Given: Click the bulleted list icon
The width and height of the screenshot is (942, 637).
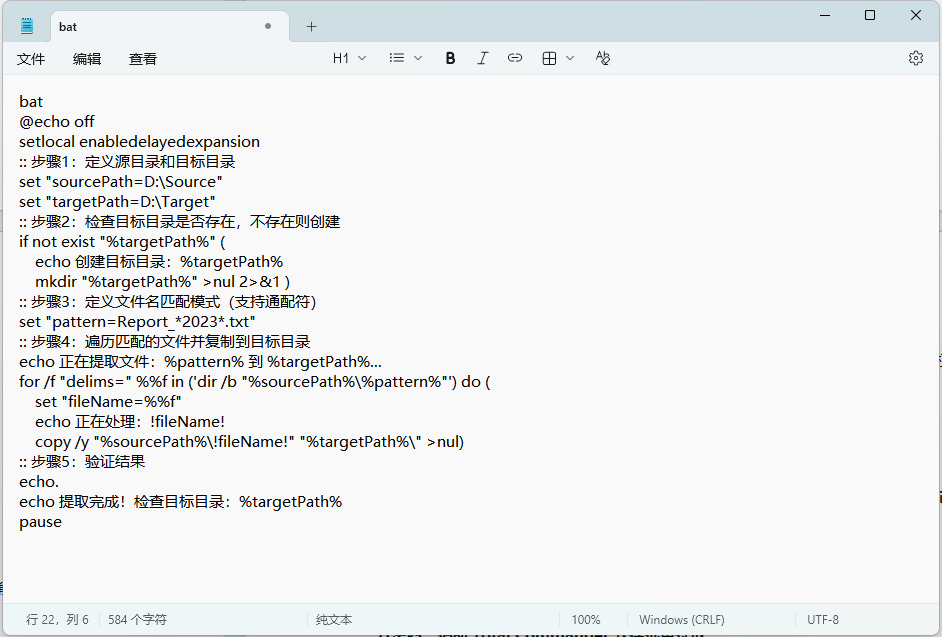Looking at the screenshot, I should coord(397,58).
